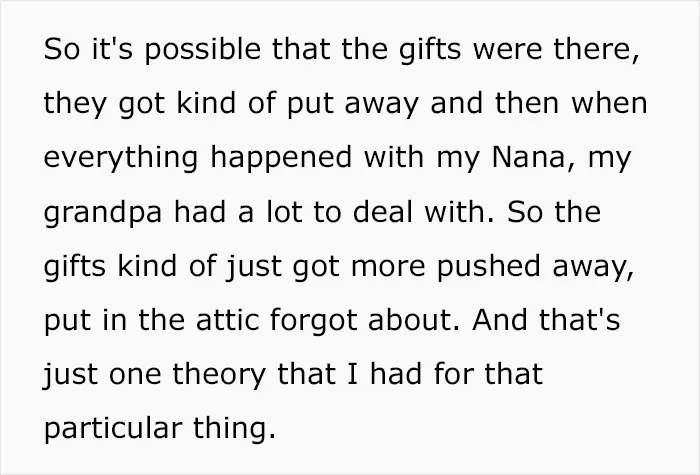Click the word 'forgot' in sixth line
The width and height of the screenshot is (700, 475).
pos(314,321)
